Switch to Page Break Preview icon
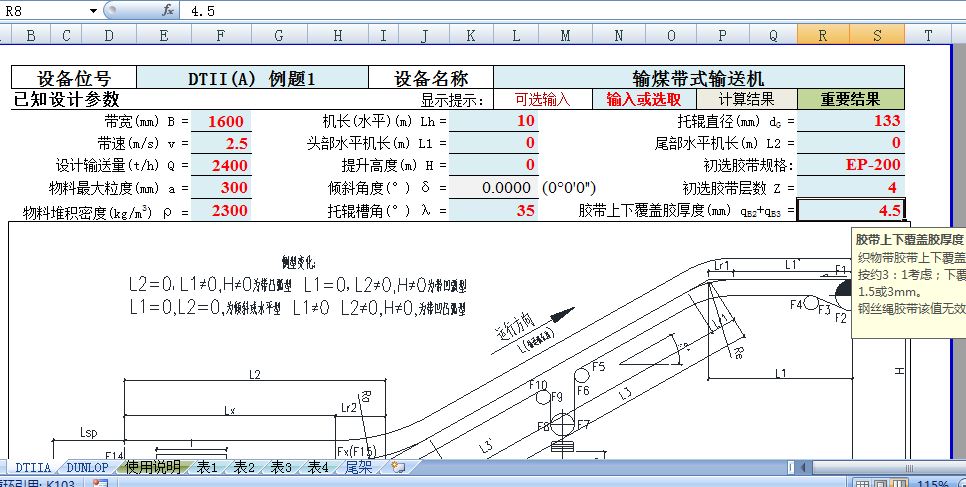This screenshot has height=487, width=966. (x=899, y=484)
